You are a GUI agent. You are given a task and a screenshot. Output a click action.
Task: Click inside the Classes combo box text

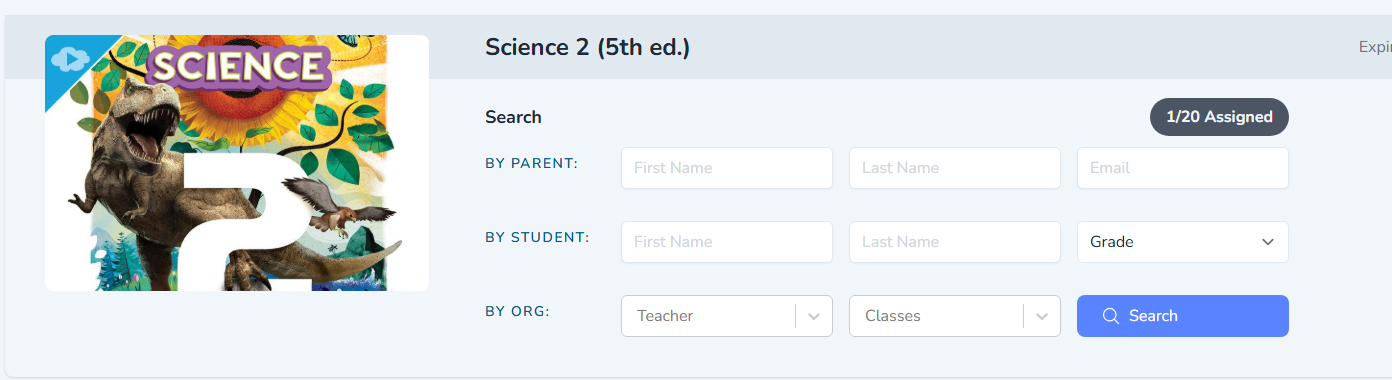[893, 316]
